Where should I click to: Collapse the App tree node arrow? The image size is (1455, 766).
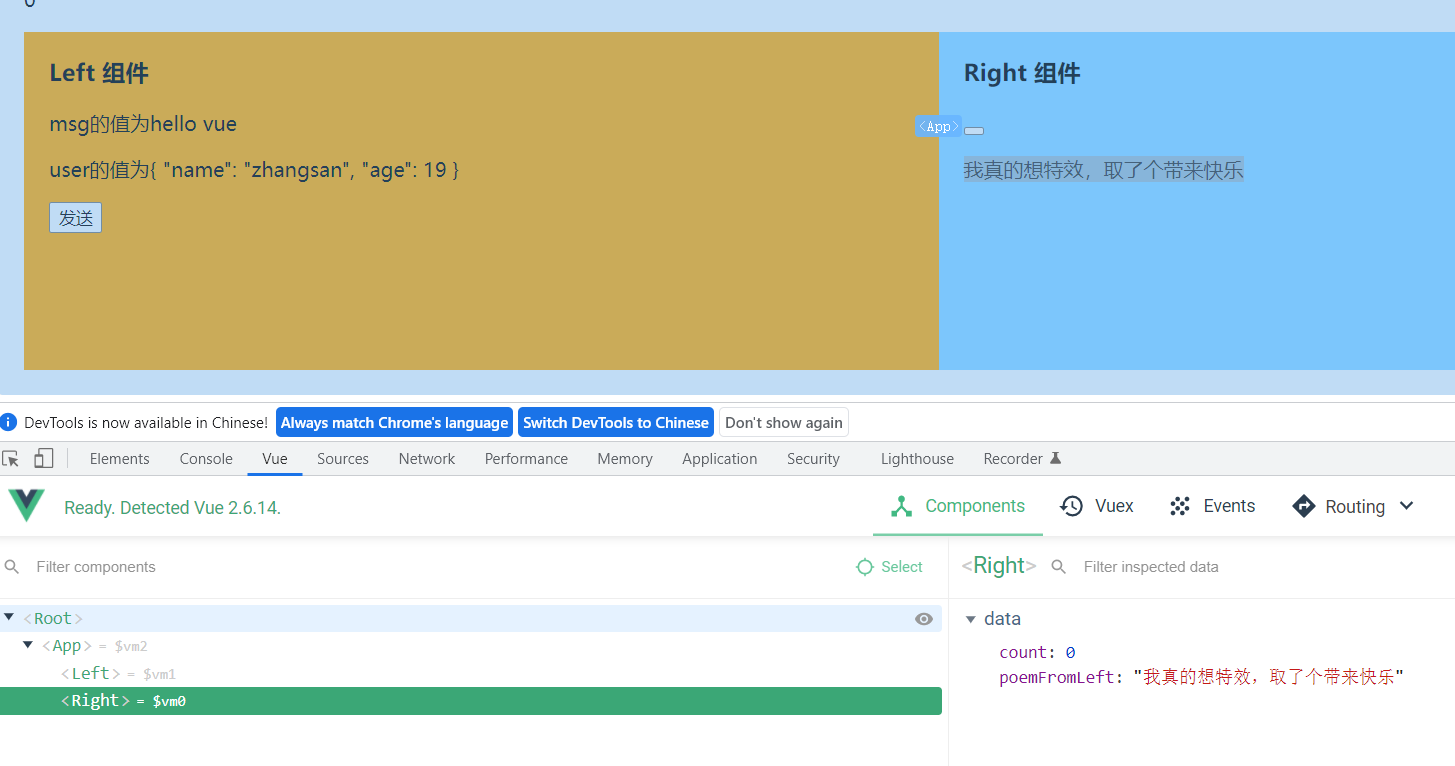(28, 645)
